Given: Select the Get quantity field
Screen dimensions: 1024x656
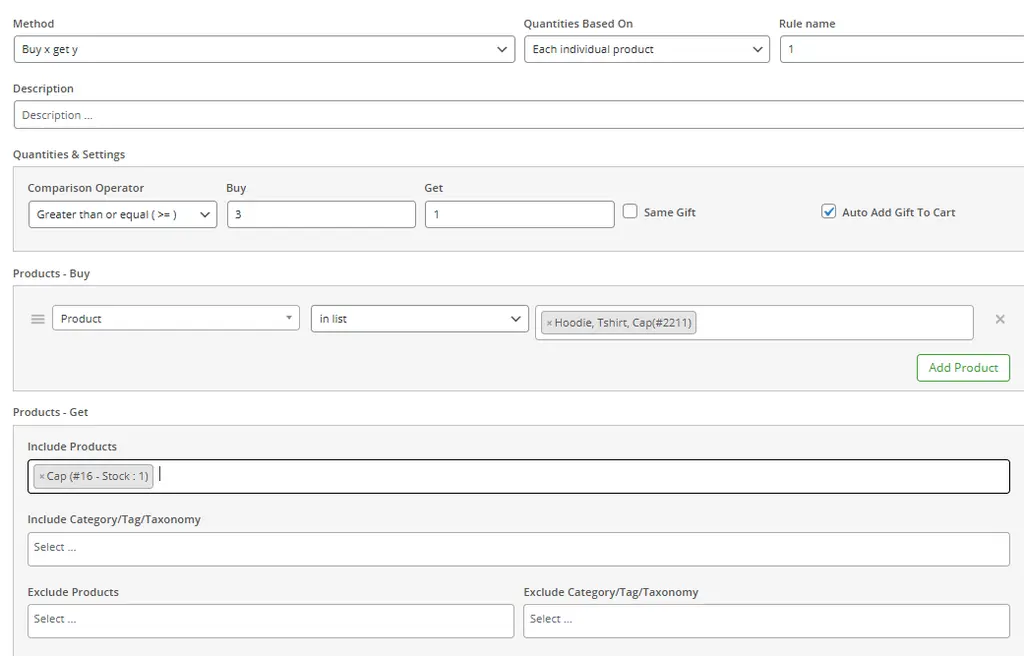Looking at the screenshot, I should (x=518, y=215).
